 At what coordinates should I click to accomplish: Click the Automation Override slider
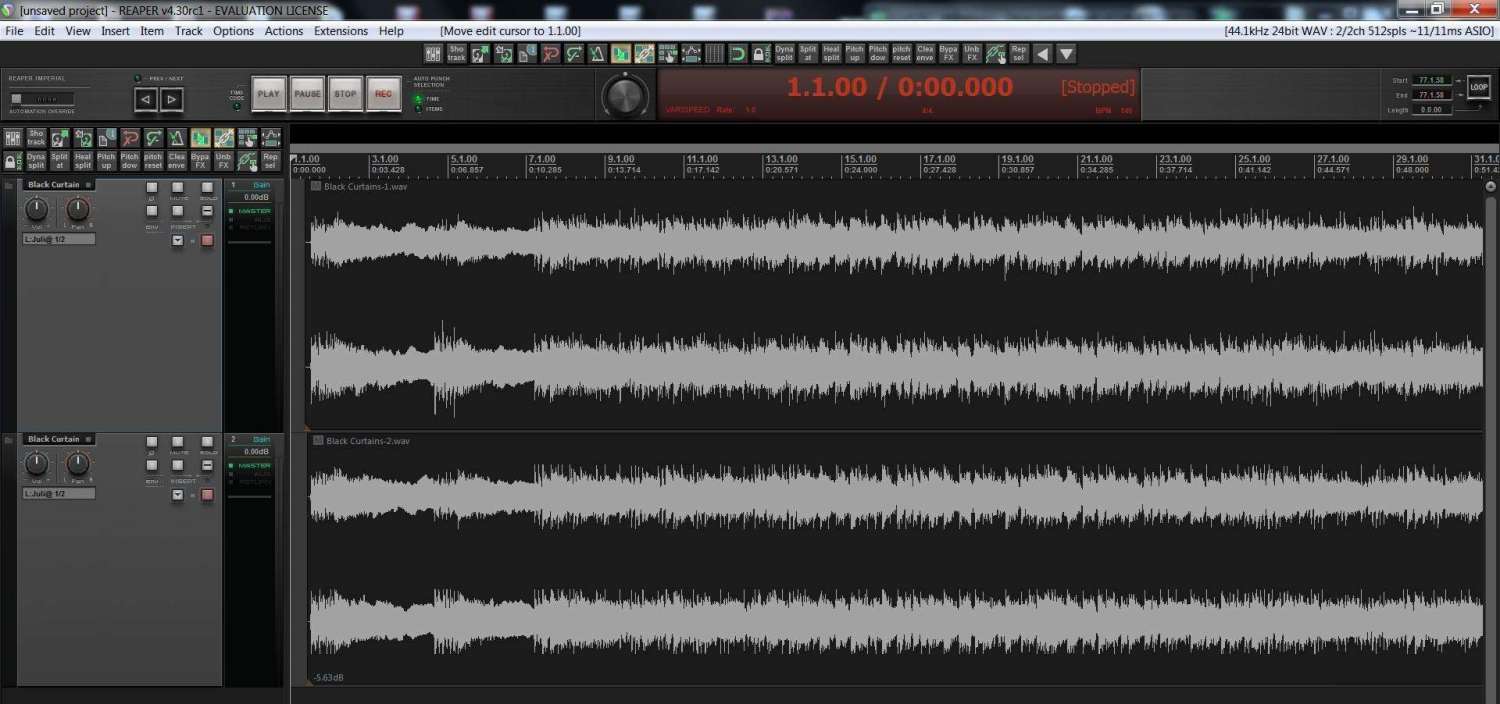click(x=42, y=98)
